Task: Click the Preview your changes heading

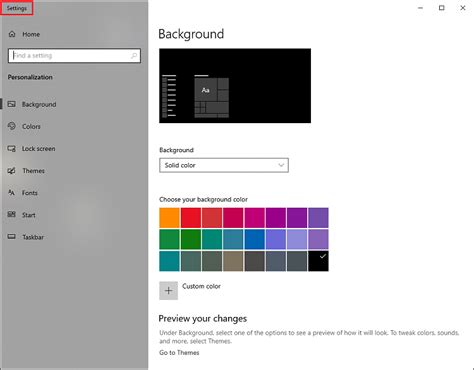Action: [203, 319]
